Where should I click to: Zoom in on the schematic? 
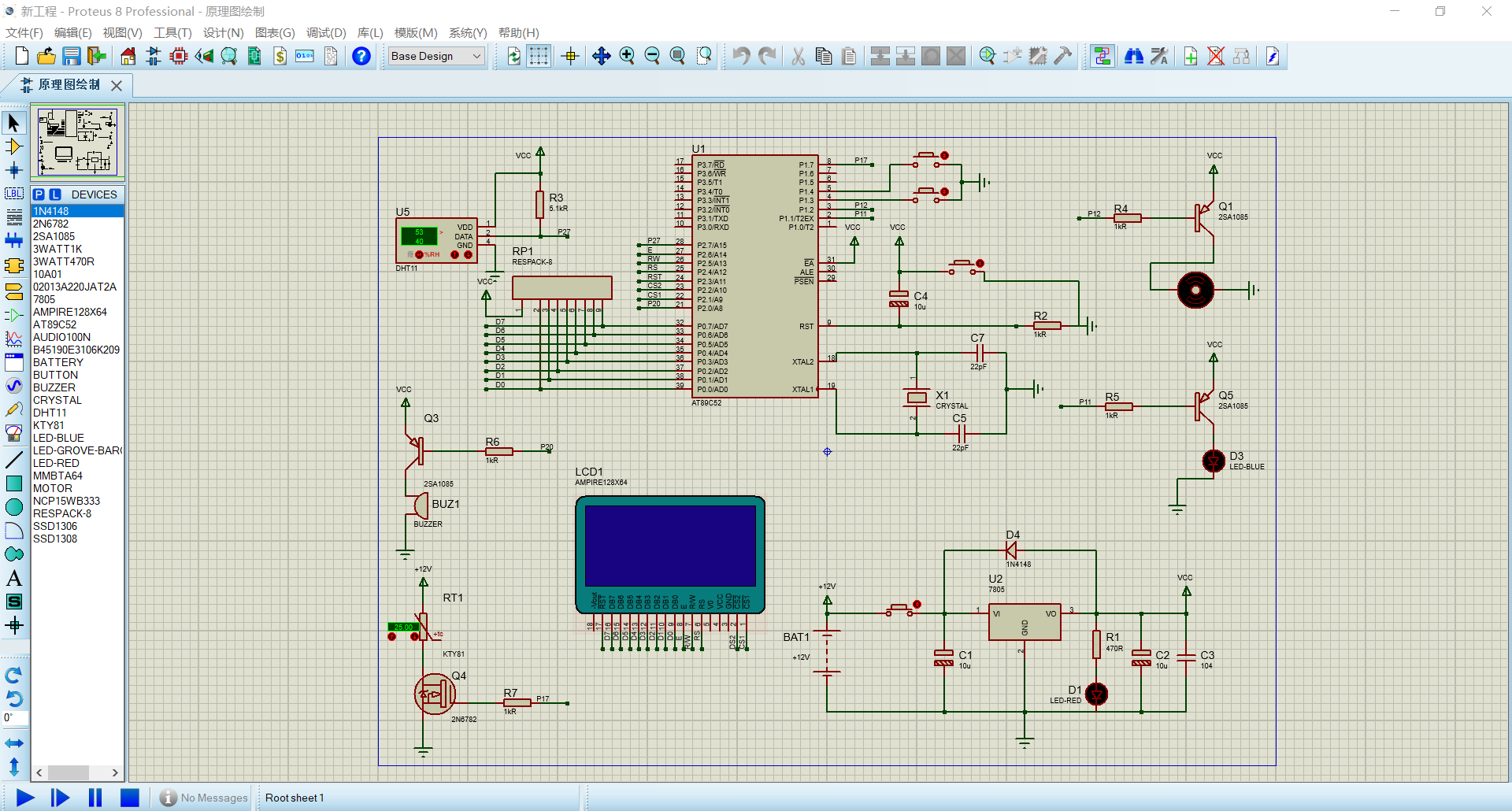pos(627,56)
